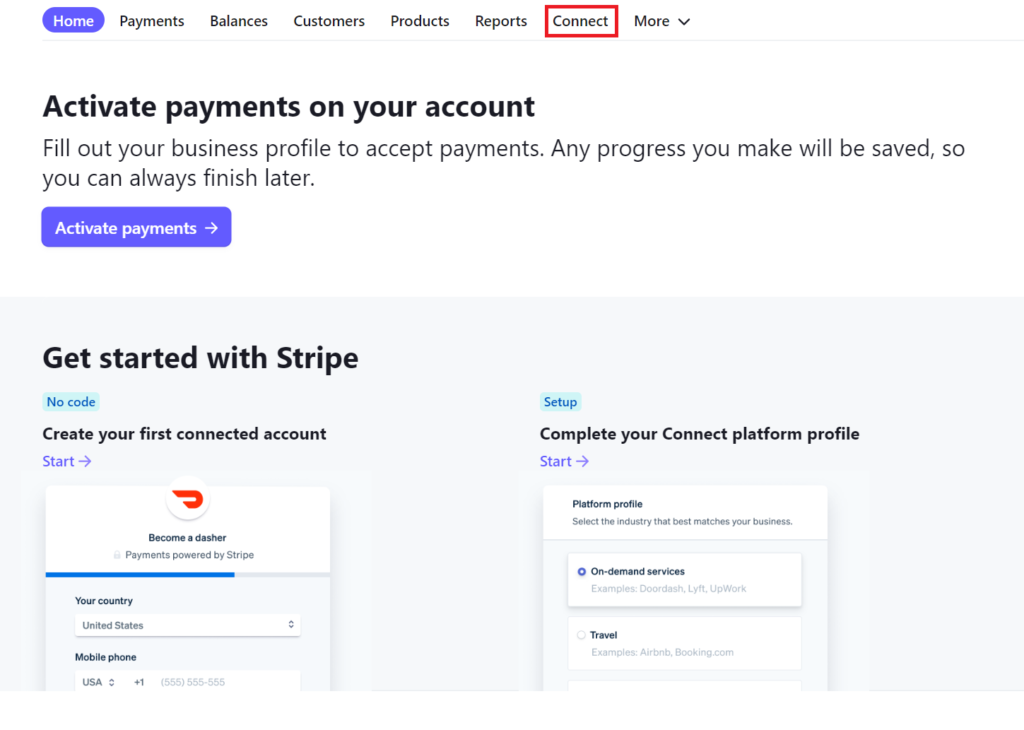1024x730 pixels.
Task: Open the "Your country" dropdown
Action: pos(187,624)
